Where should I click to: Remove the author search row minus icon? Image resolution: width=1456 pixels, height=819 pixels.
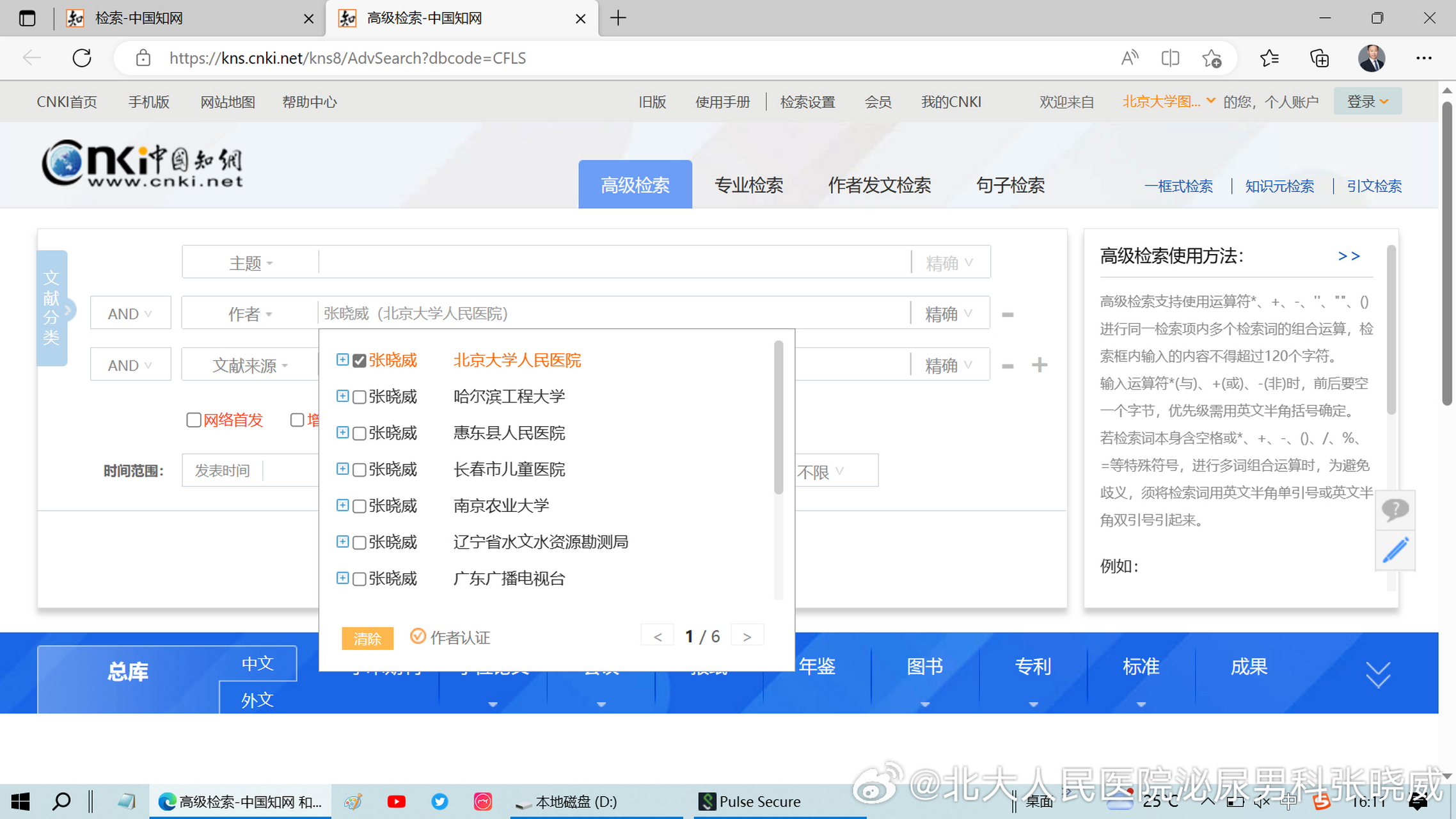point(1008,314)
